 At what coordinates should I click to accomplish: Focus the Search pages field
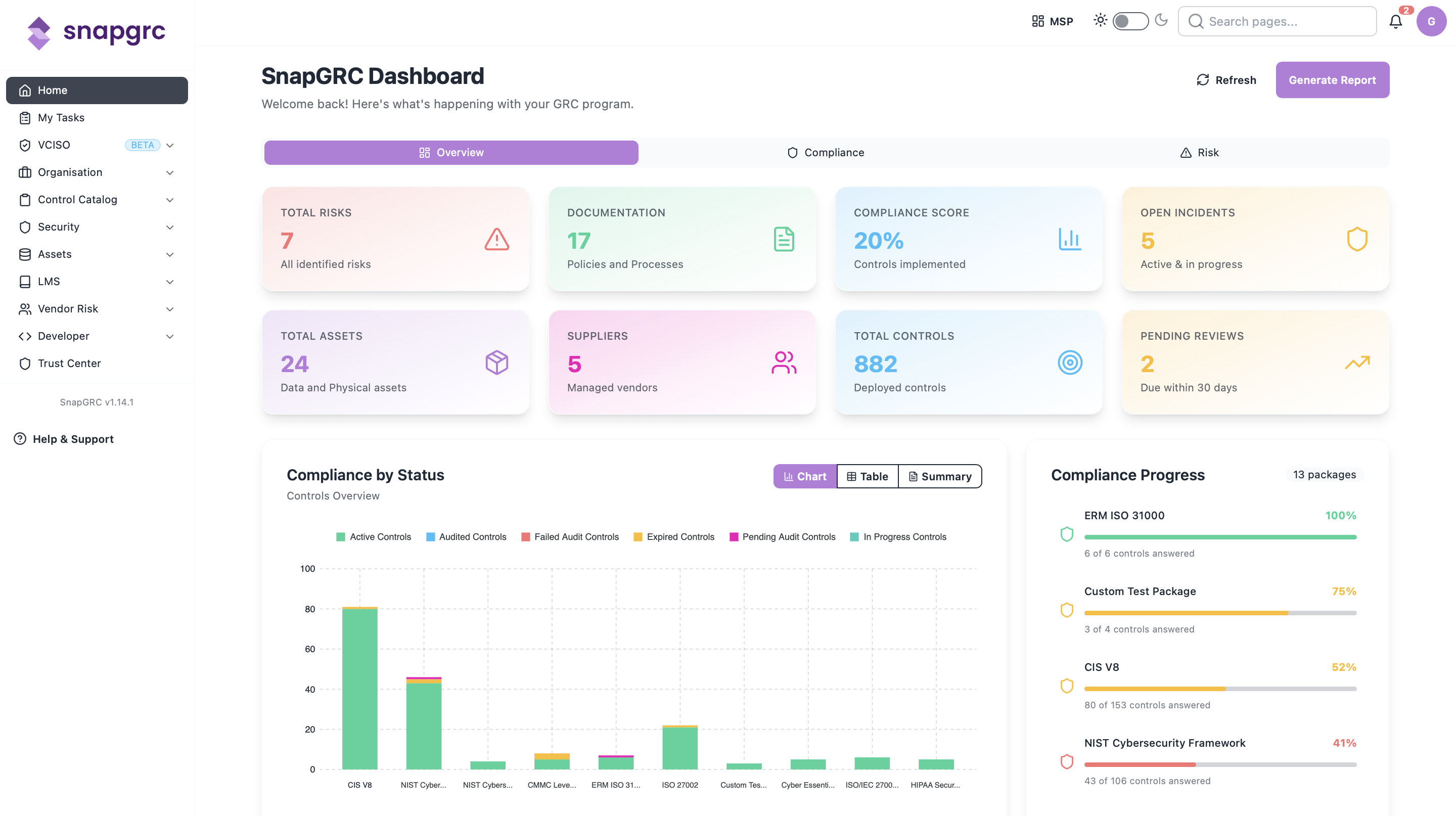click(1278, 21)
